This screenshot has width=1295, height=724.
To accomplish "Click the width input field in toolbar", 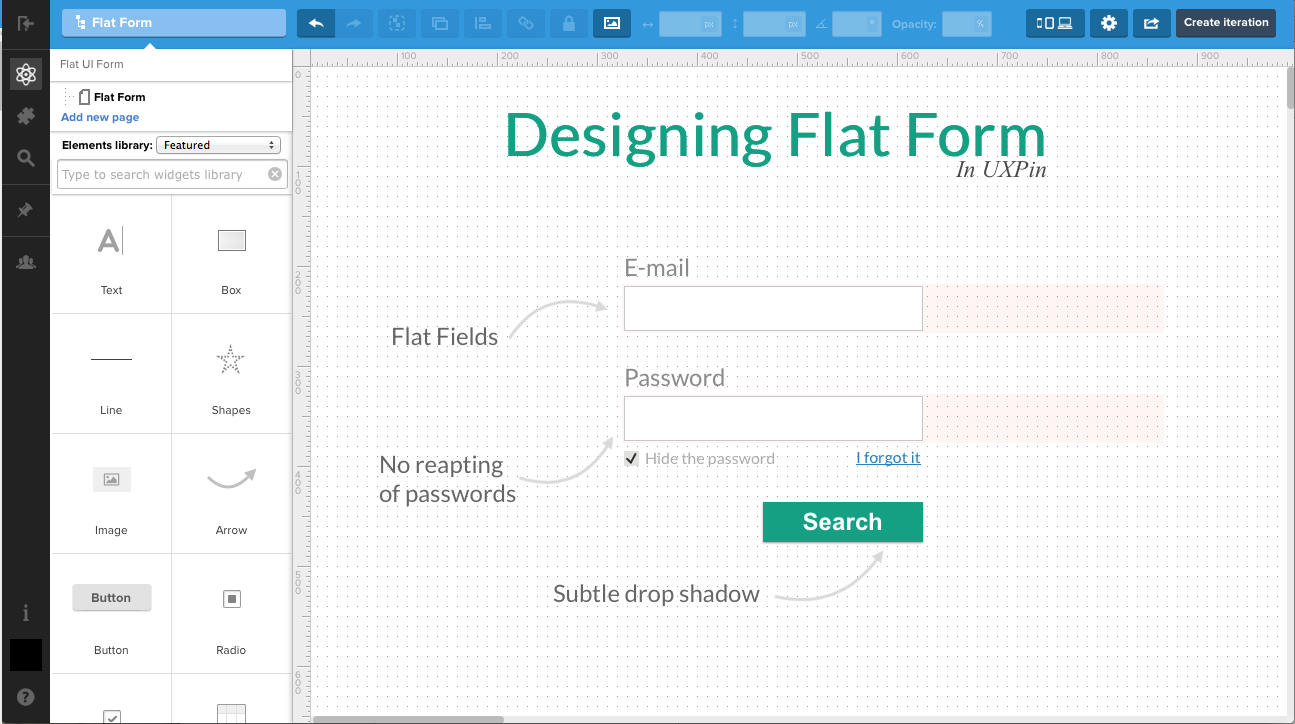I will pyautogui.click(x=690, y=23).
